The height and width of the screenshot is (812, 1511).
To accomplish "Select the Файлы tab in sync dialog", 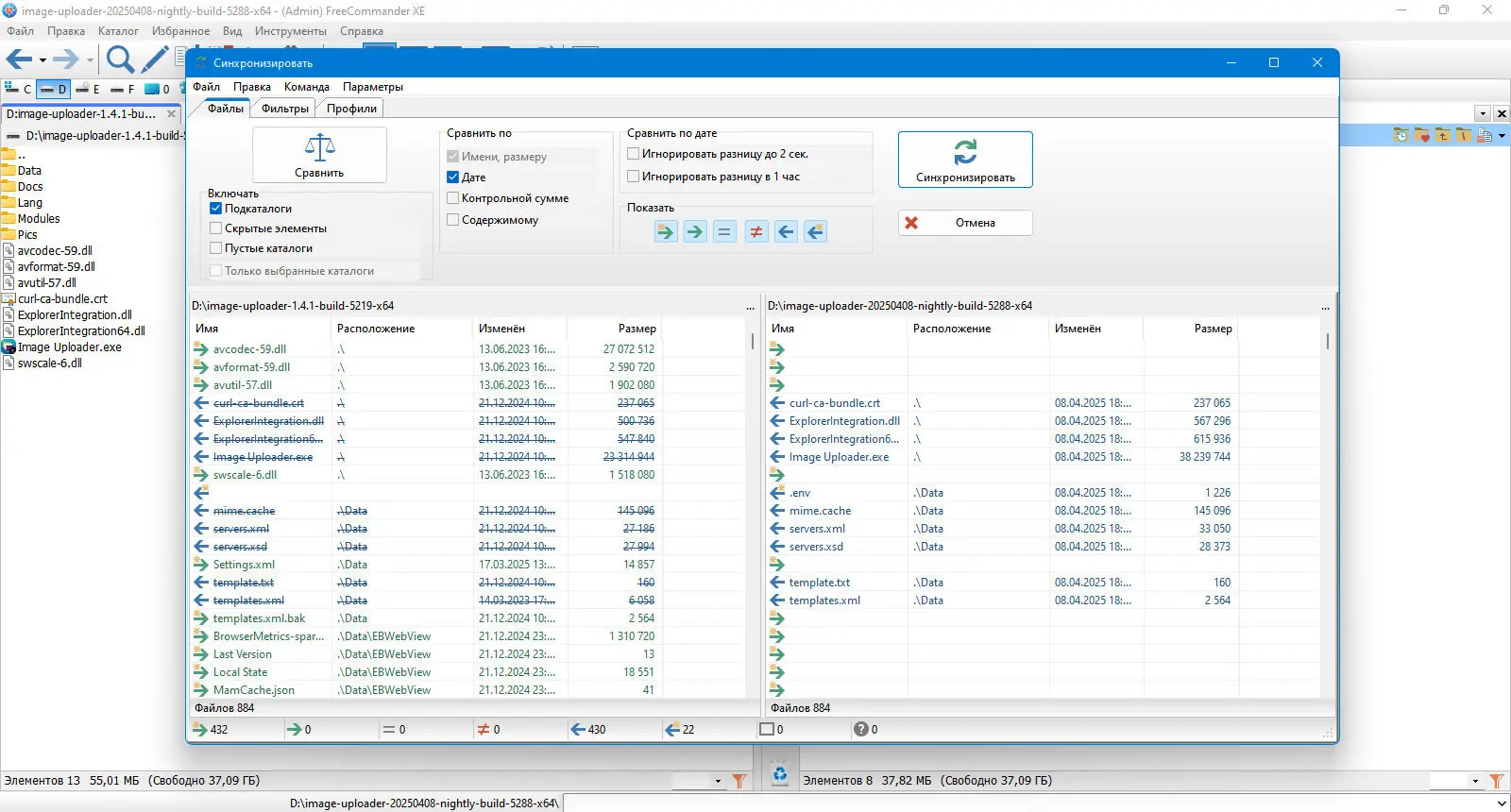I will [x=226, y=109].
